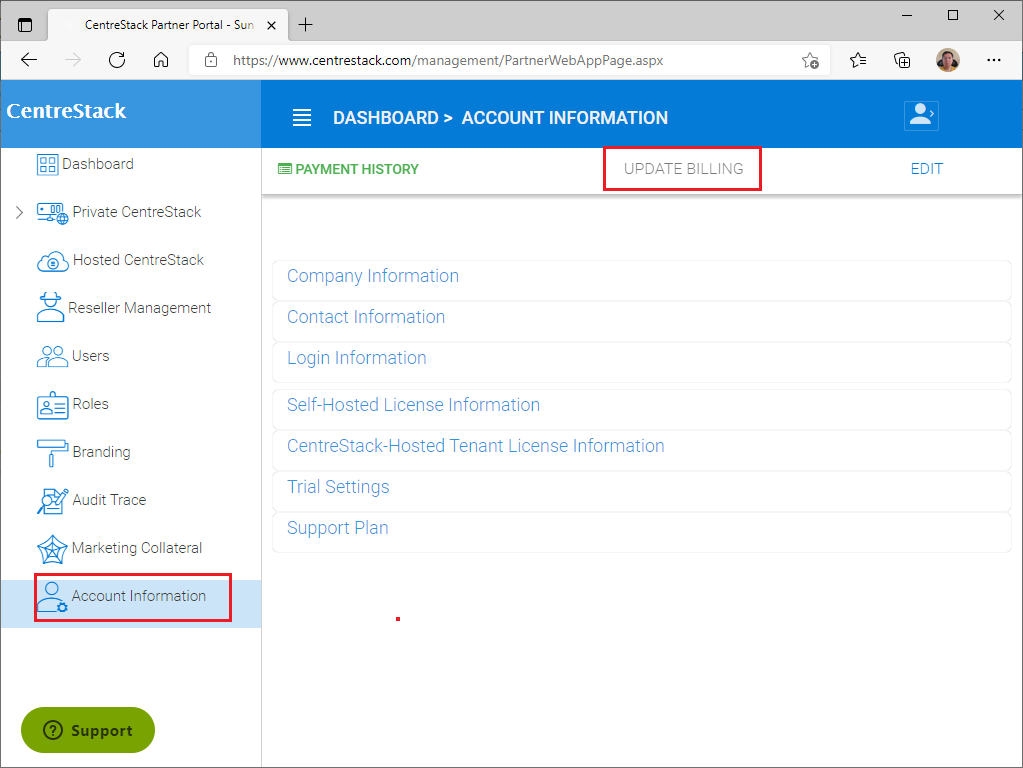Expand the Trial Settings section

click(642, 492)
